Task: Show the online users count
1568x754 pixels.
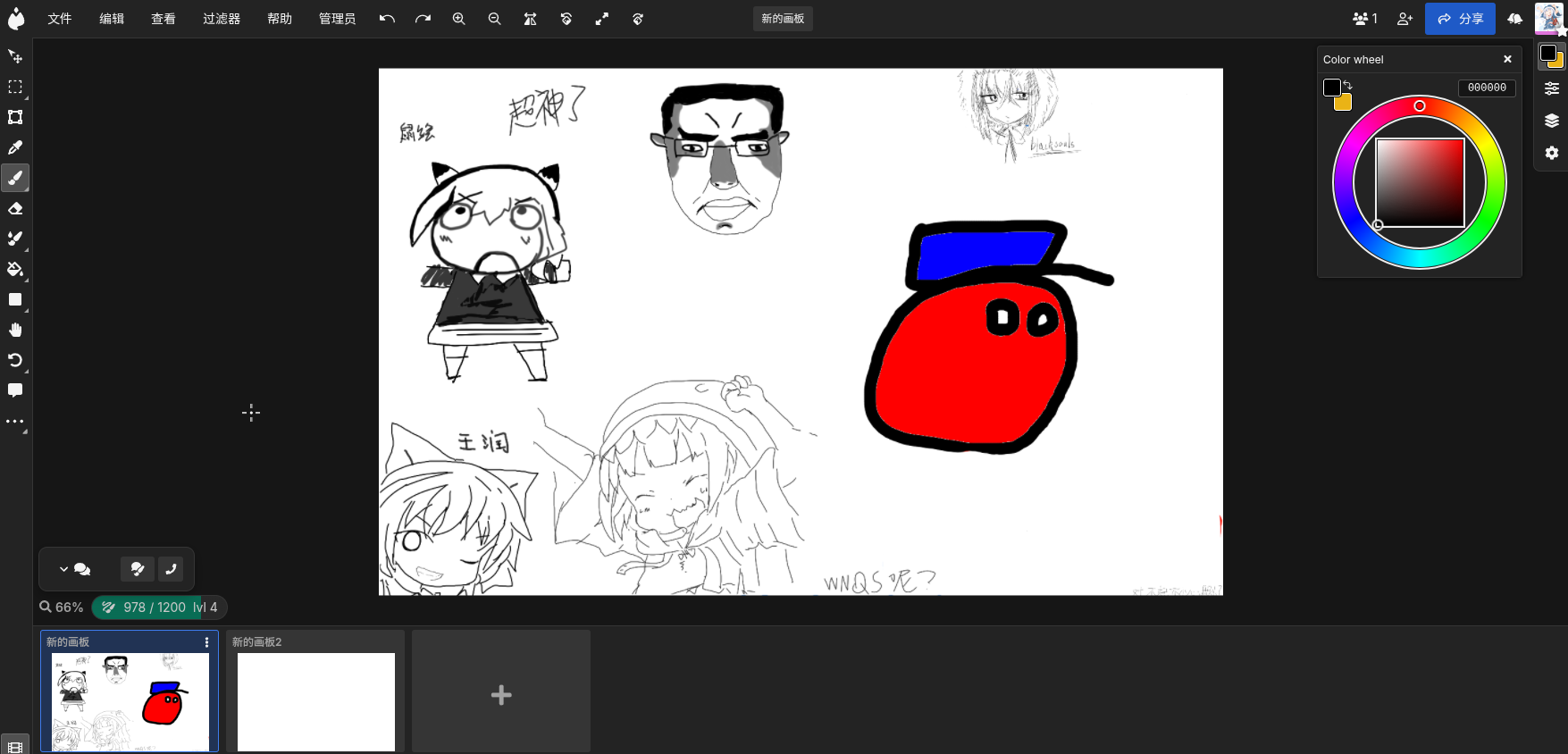Action: tap(1365, 19)
